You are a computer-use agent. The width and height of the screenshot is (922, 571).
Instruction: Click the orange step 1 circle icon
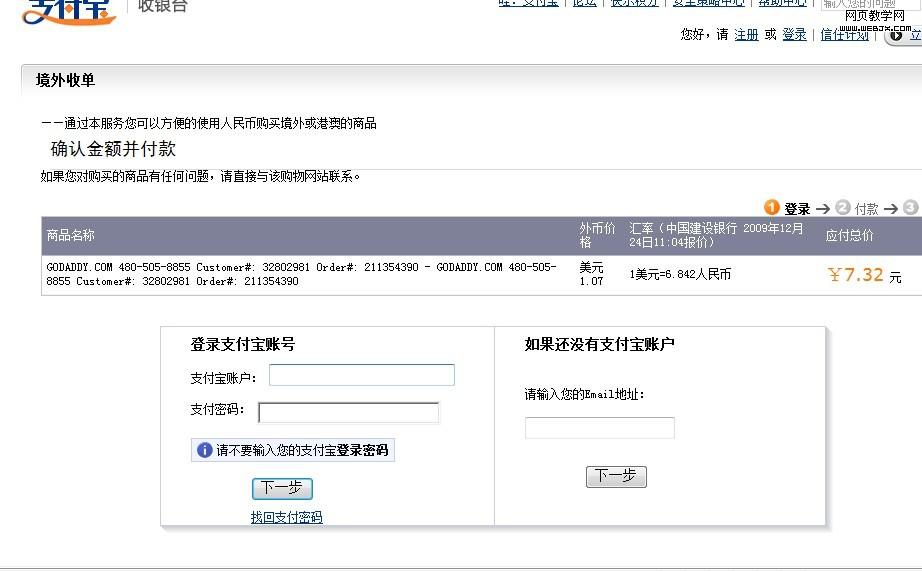coord(771,208)
